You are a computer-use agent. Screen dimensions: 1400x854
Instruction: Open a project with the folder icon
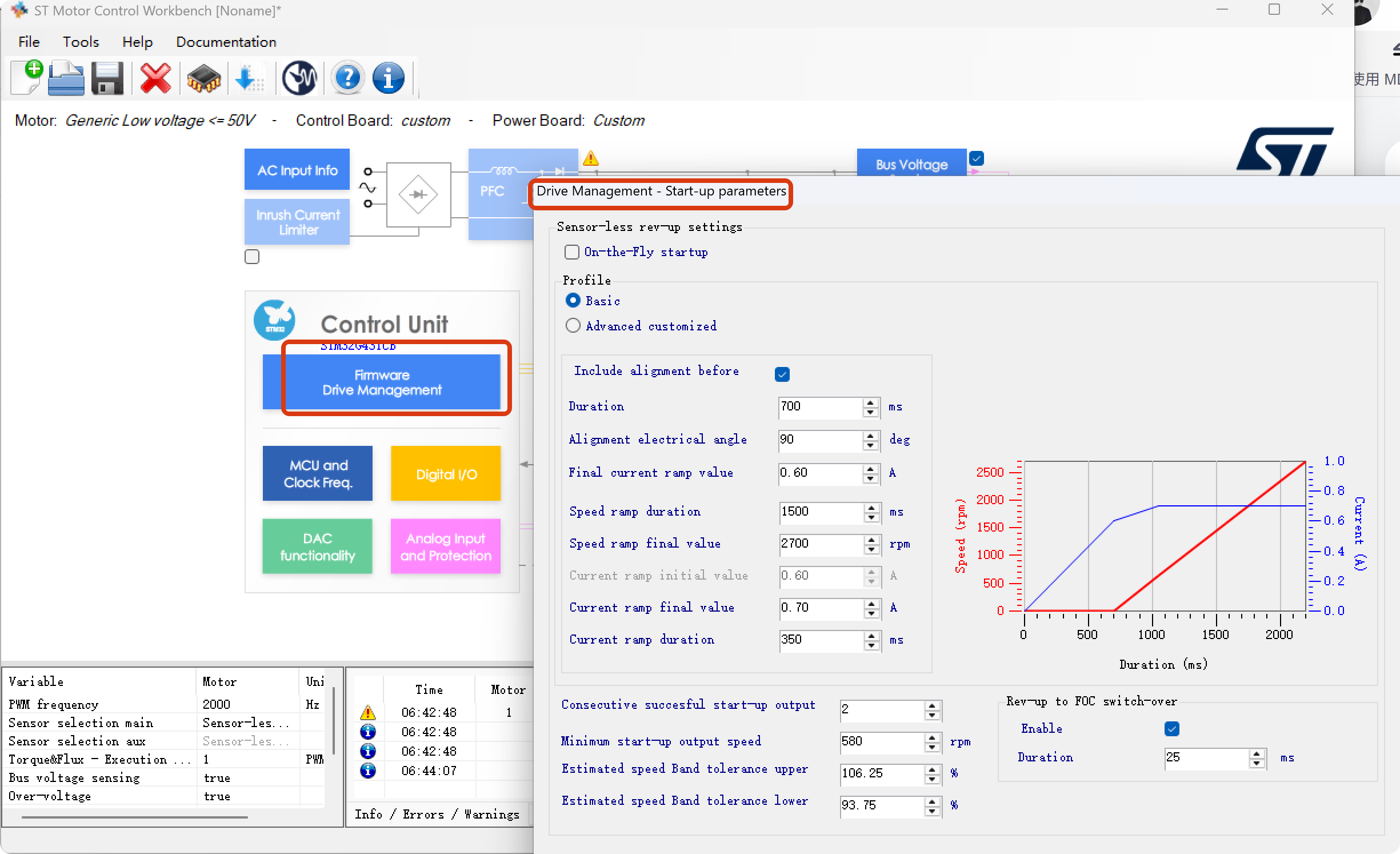[x=66, y=78]
